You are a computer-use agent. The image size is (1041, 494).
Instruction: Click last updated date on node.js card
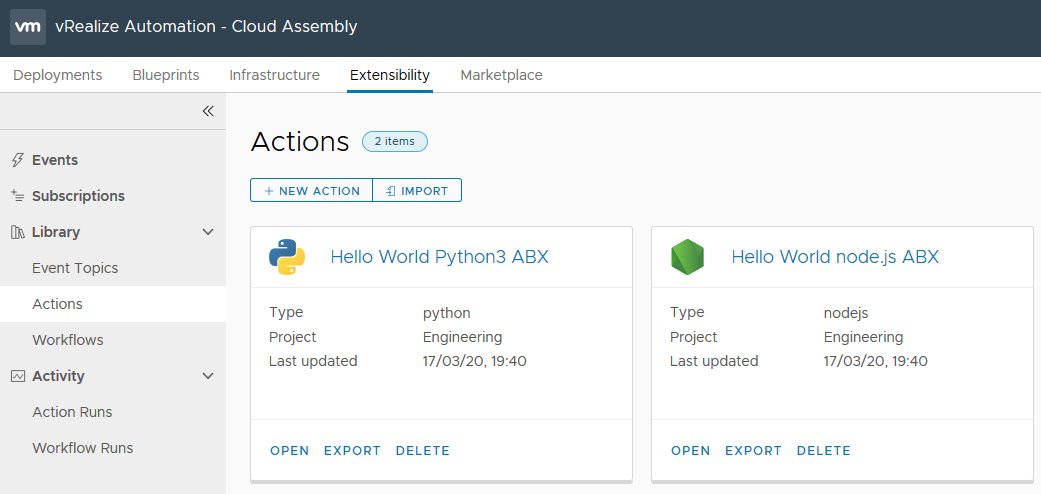point(876,361)
